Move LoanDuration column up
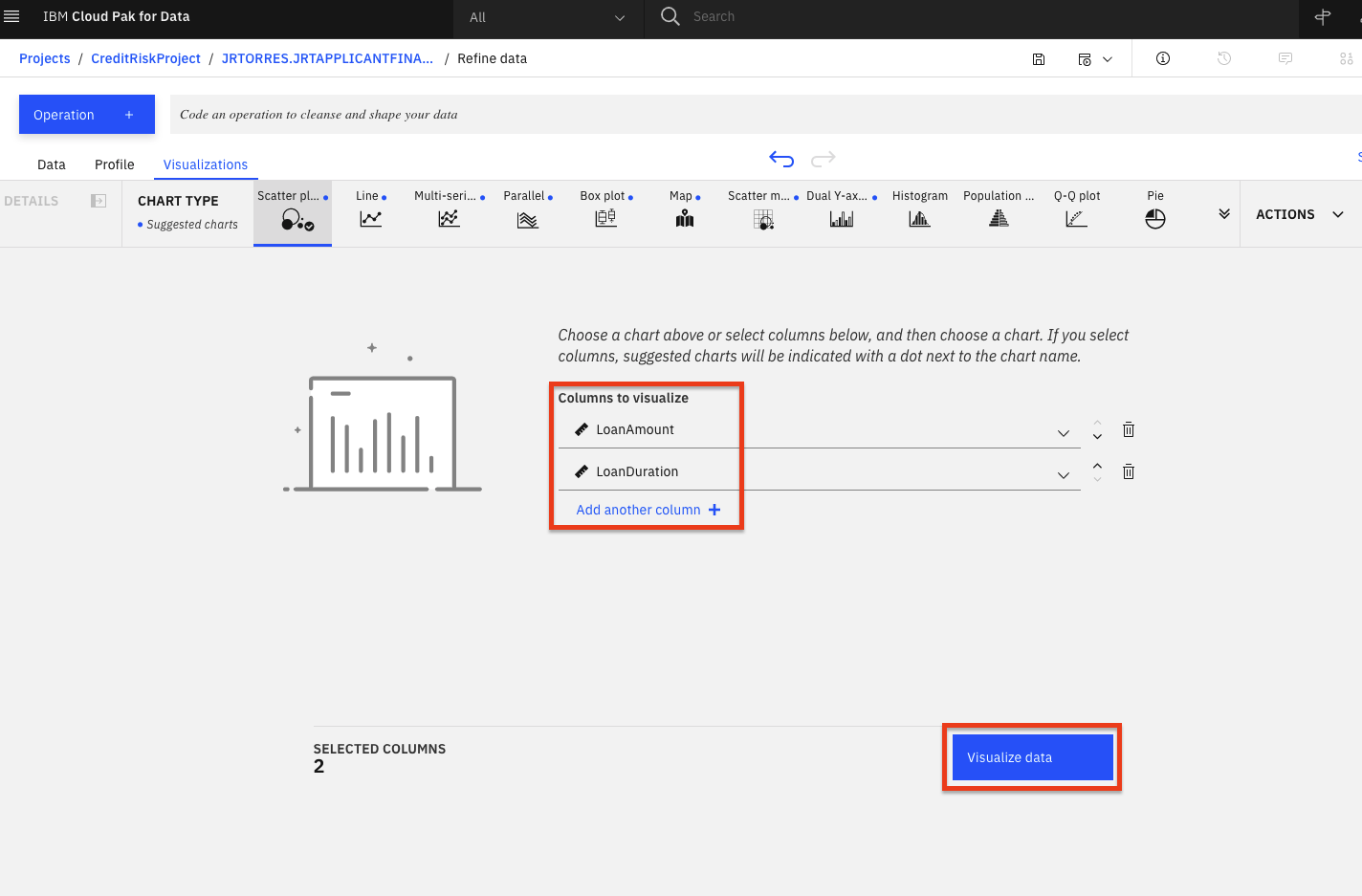This screenshot has width=1362, height=896. (x=1097, y=466)
